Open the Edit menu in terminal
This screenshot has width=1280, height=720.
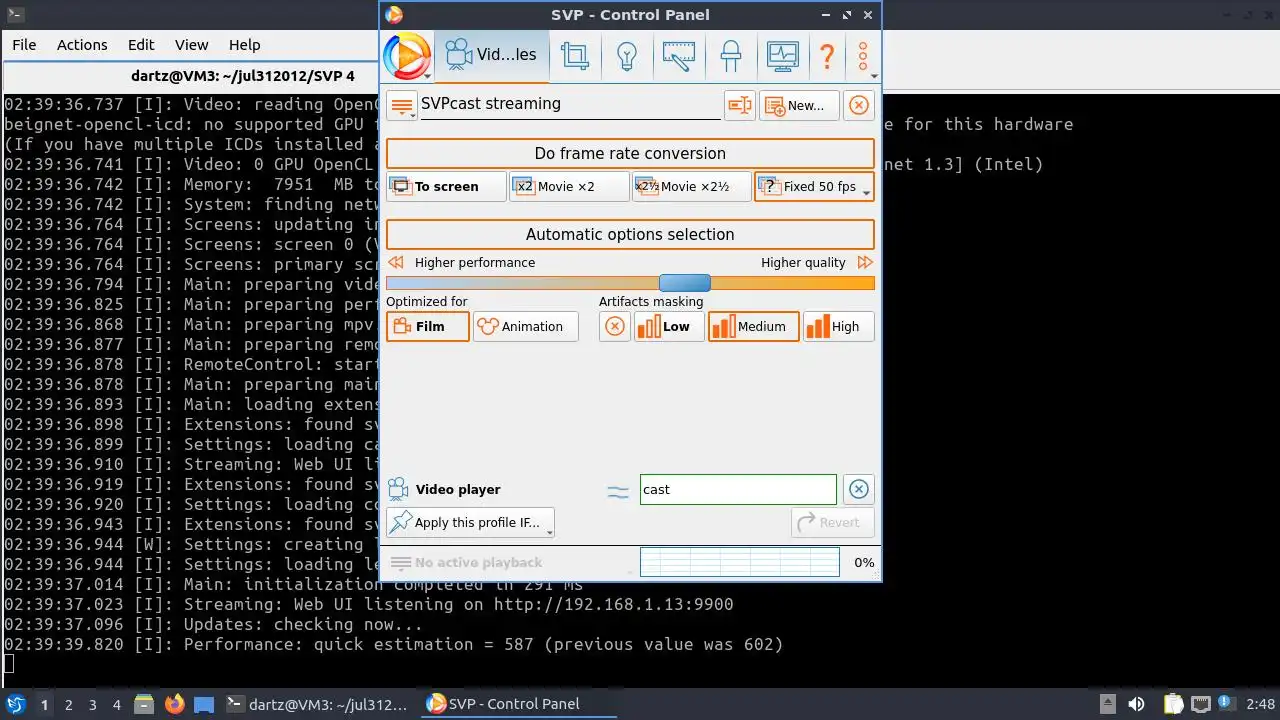[x=141, y=45]
